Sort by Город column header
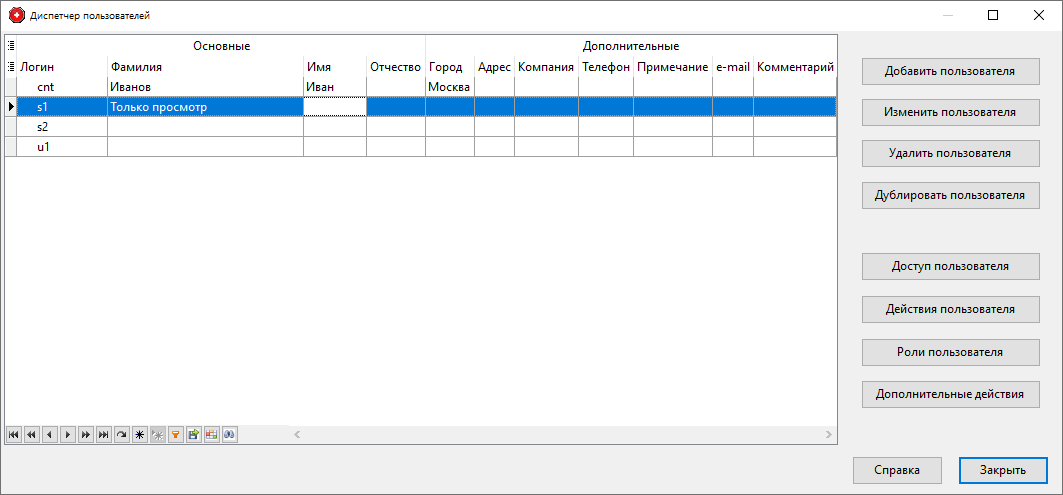 [449, 66]
